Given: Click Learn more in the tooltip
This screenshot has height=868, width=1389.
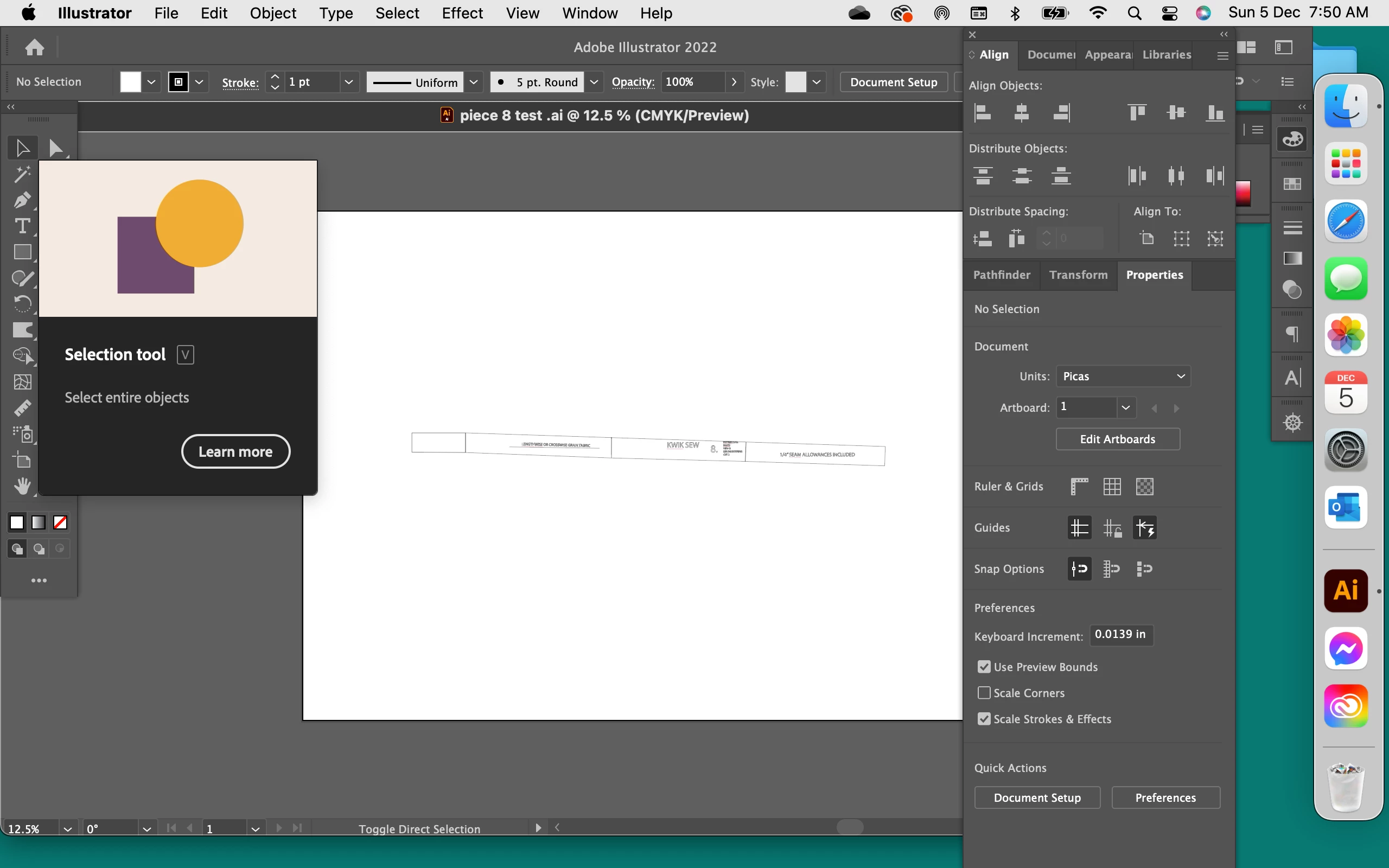Looking at the screenshot, I should [235, 451].
